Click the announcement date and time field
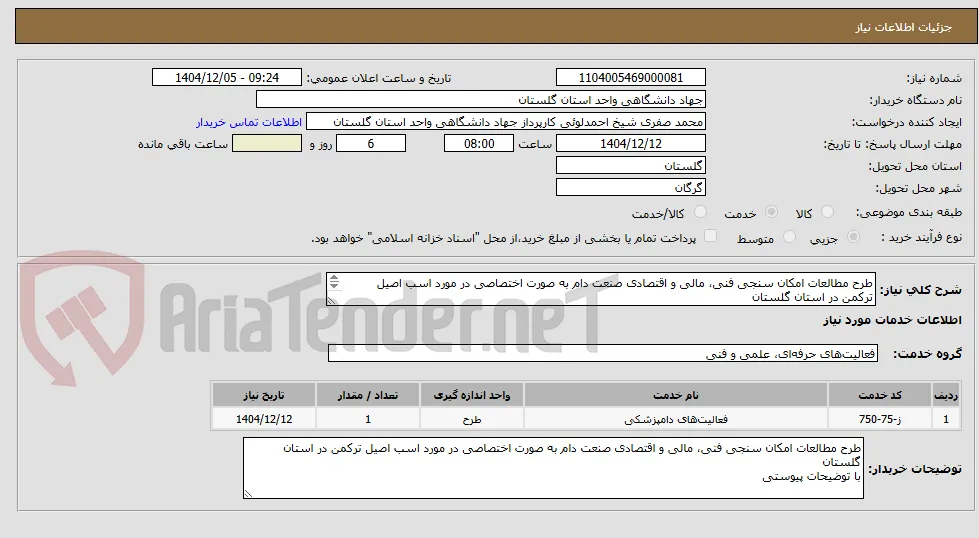 pos(227,77)
